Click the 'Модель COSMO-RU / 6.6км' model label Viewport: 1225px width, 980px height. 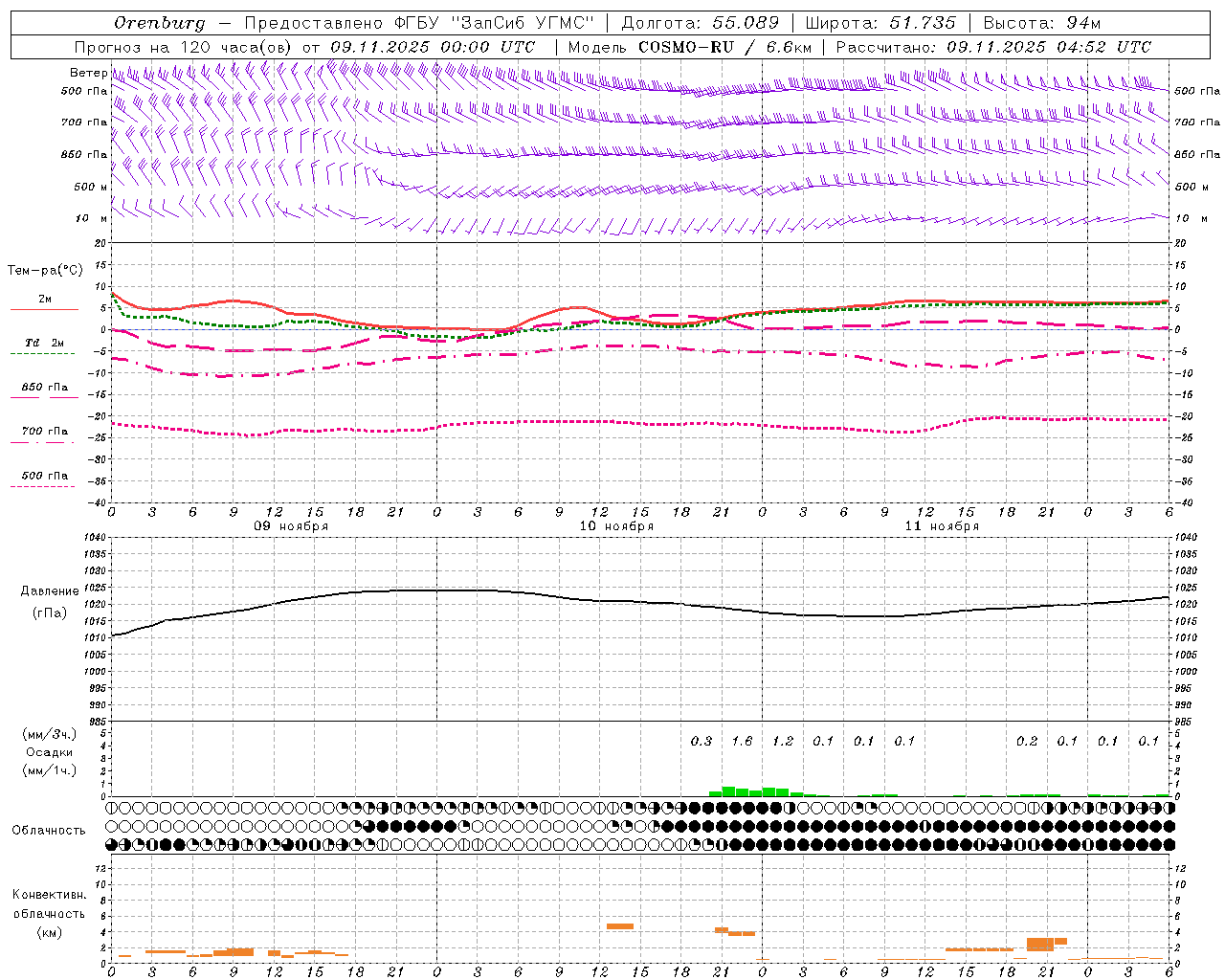[689, 47]
